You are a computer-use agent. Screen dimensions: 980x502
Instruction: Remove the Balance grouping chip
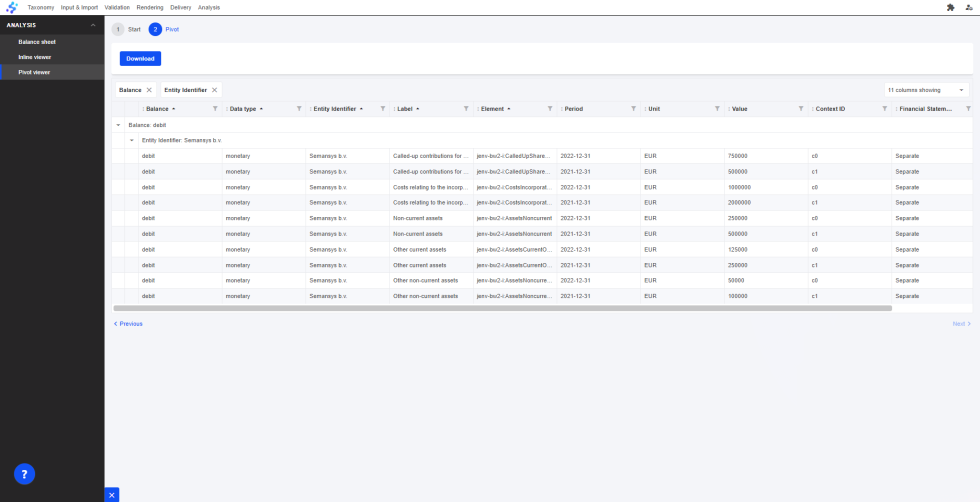click(149, 90)
